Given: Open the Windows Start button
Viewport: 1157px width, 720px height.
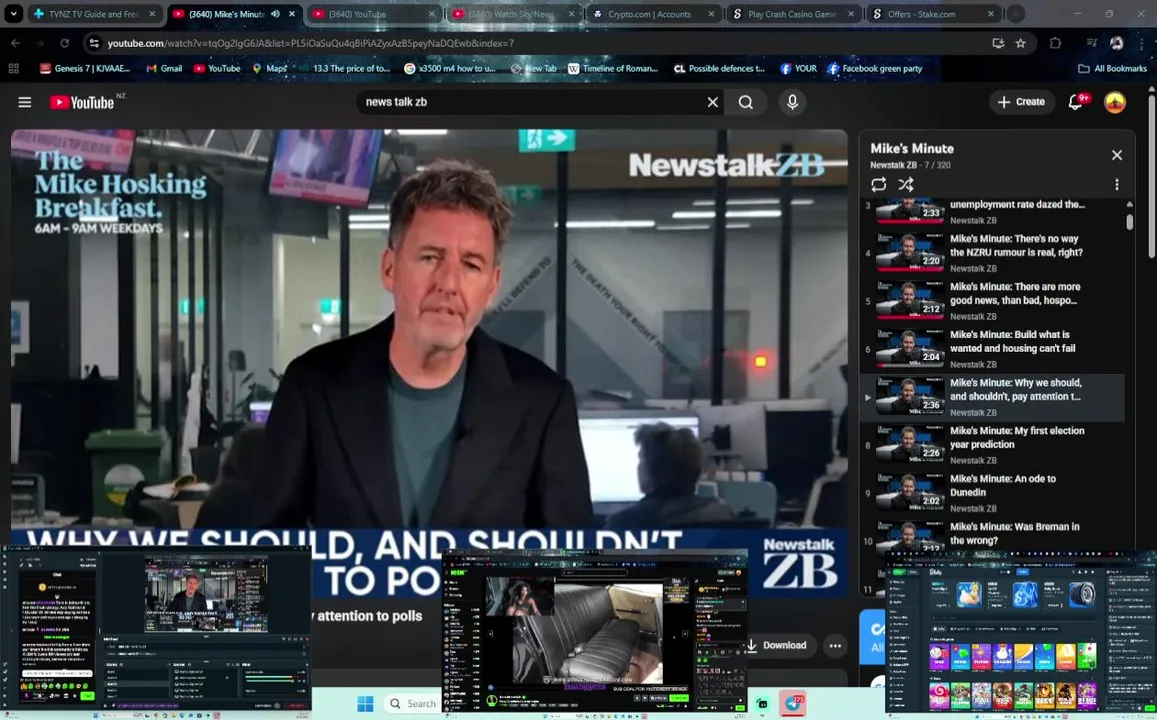Looking at the screenshot, I should click(365, 703).
